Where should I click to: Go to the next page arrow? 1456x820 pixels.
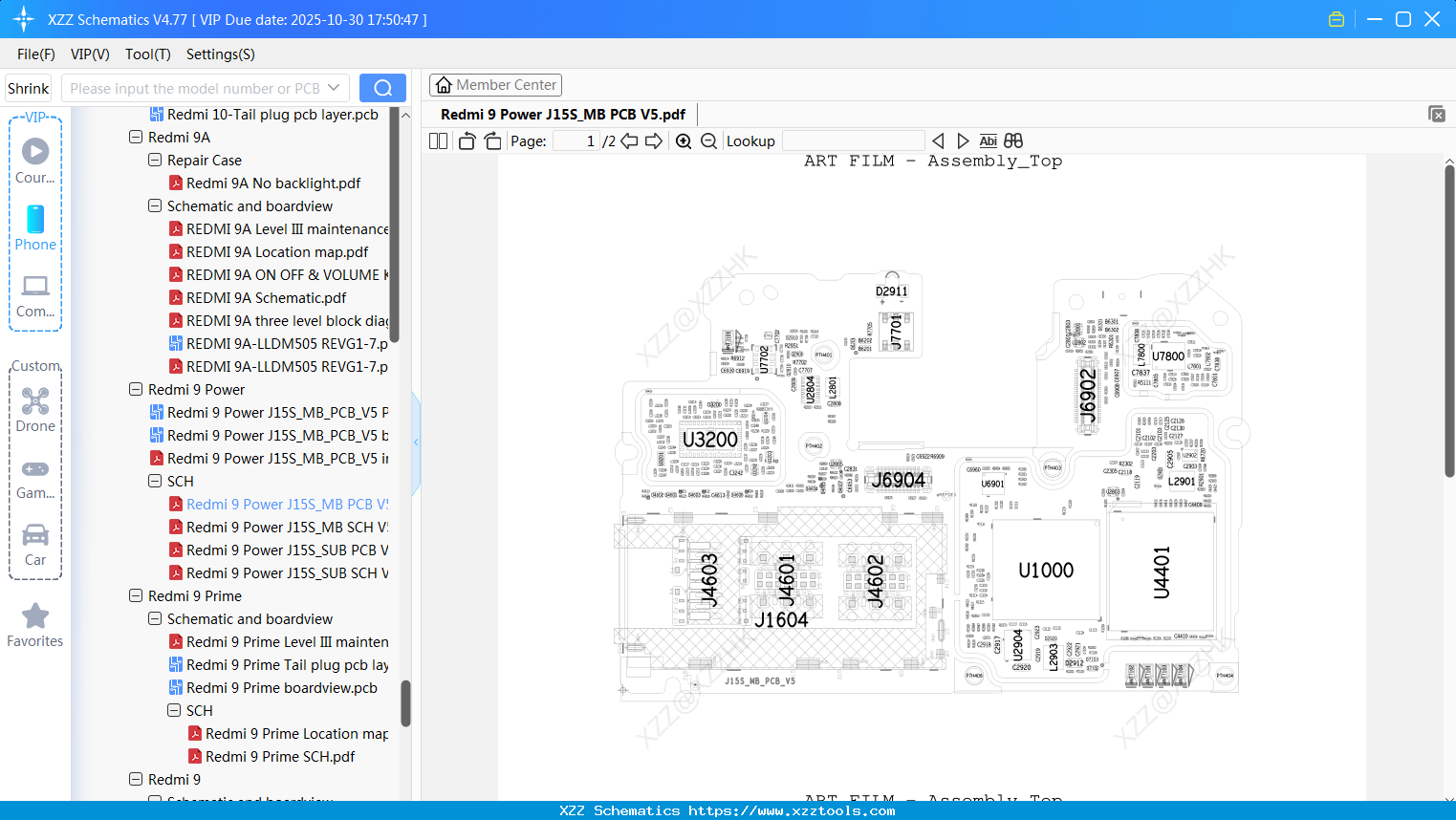pos(654,141)
